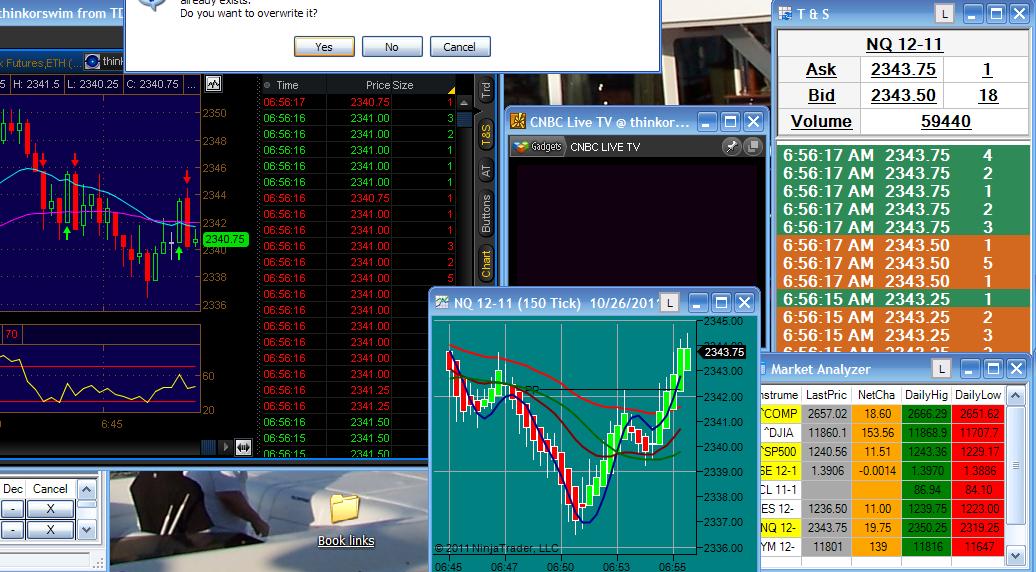
Task: Select the NQ 12- row in Market Analyzer
Action: coord(882,528)
